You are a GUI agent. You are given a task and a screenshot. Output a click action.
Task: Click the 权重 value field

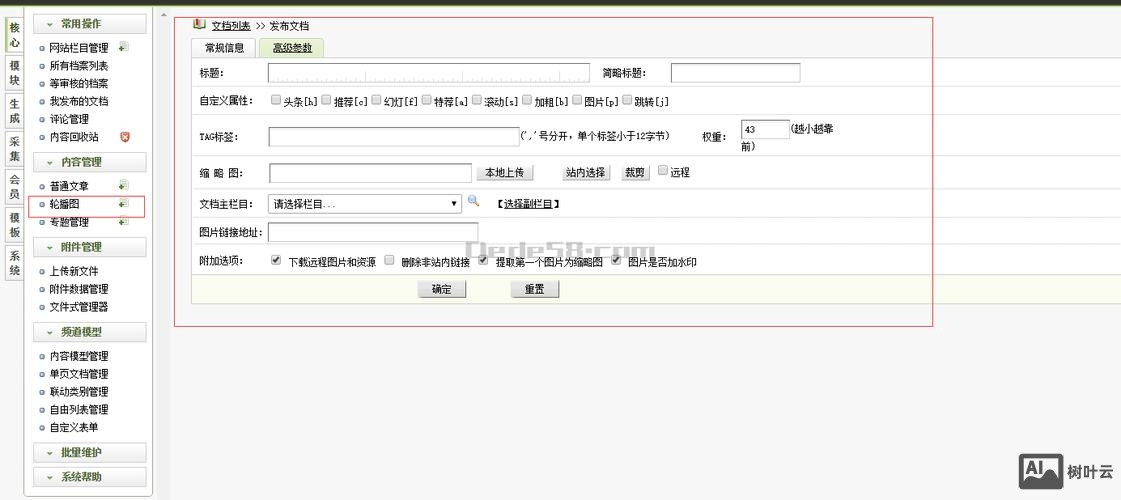[x=765, y=129]
